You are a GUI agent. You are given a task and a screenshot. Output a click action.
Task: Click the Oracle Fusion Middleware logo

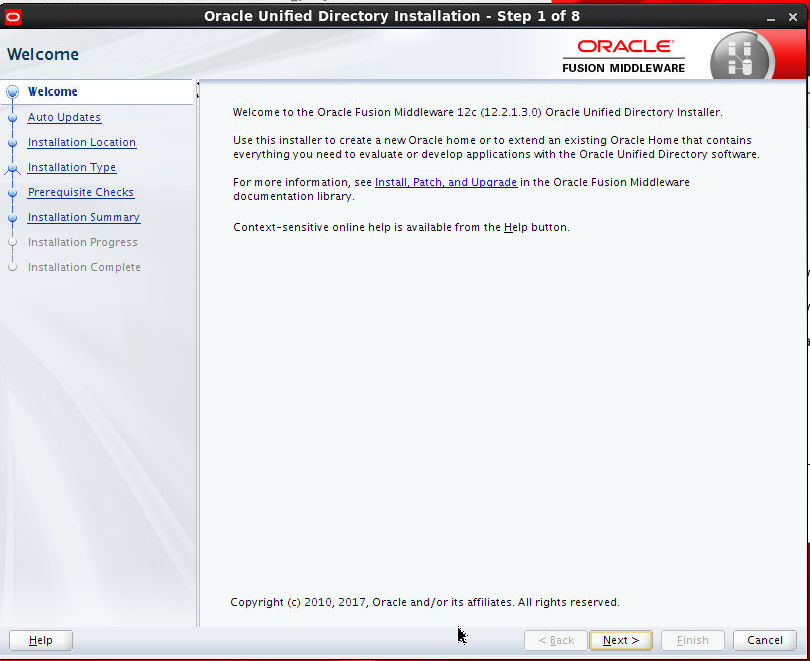pyautogui.click(x=624, y=56)
